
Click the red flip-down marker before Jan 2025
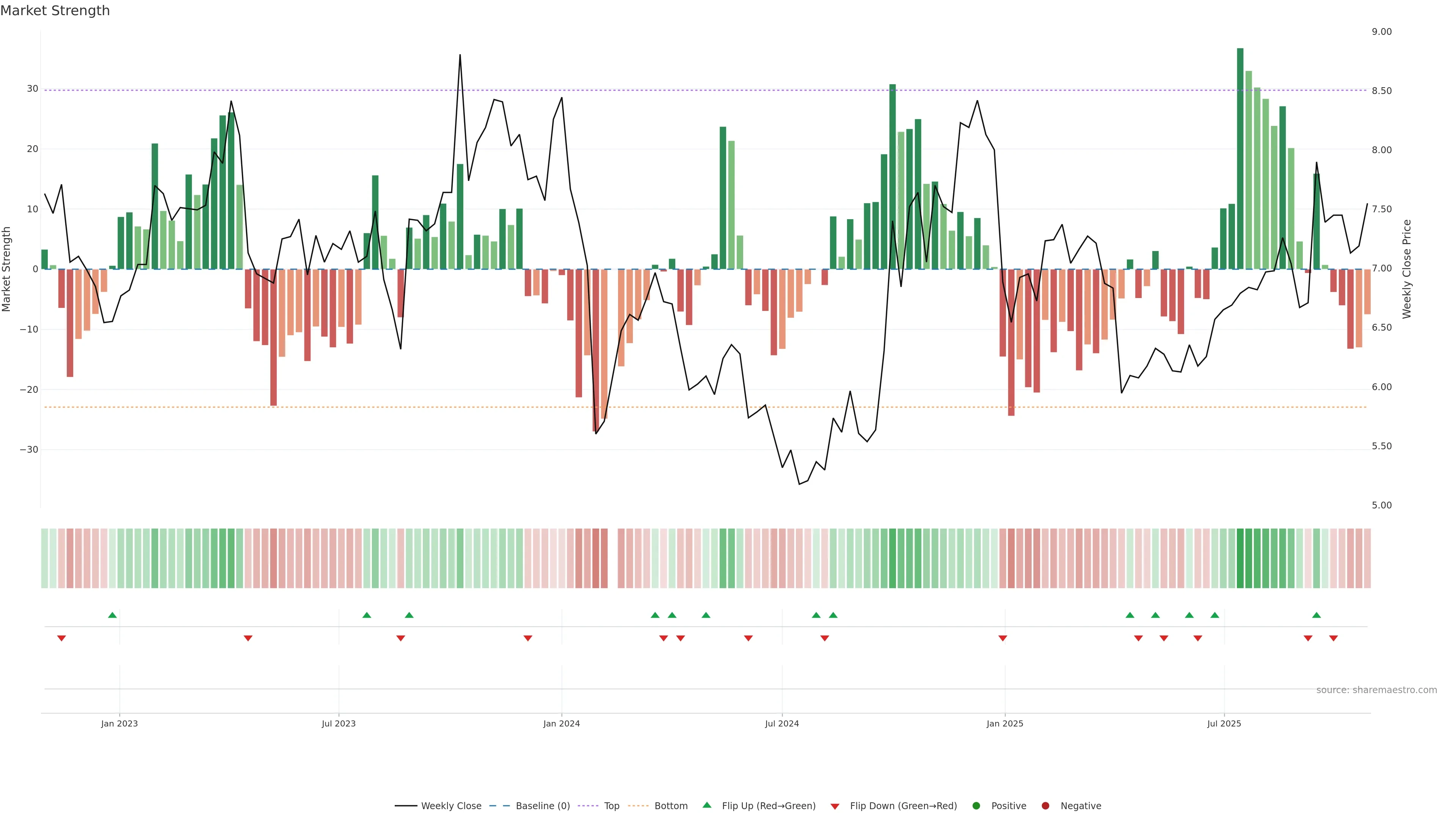tap(1003, 638)
